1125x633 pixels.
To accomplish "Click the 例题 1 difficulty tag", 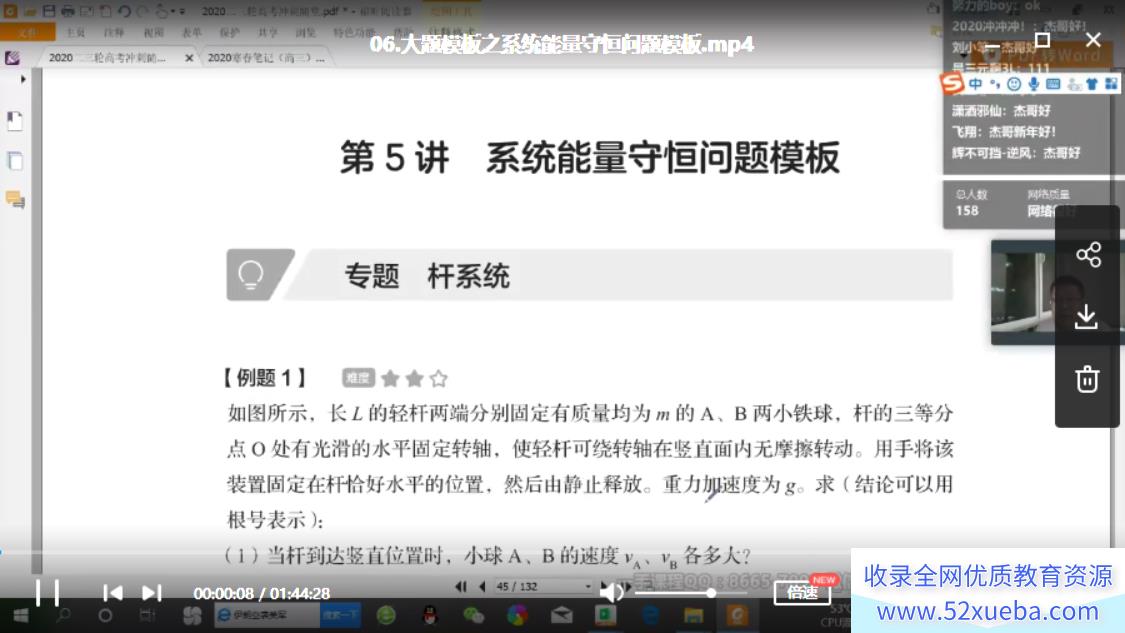I will pos(358,378).
